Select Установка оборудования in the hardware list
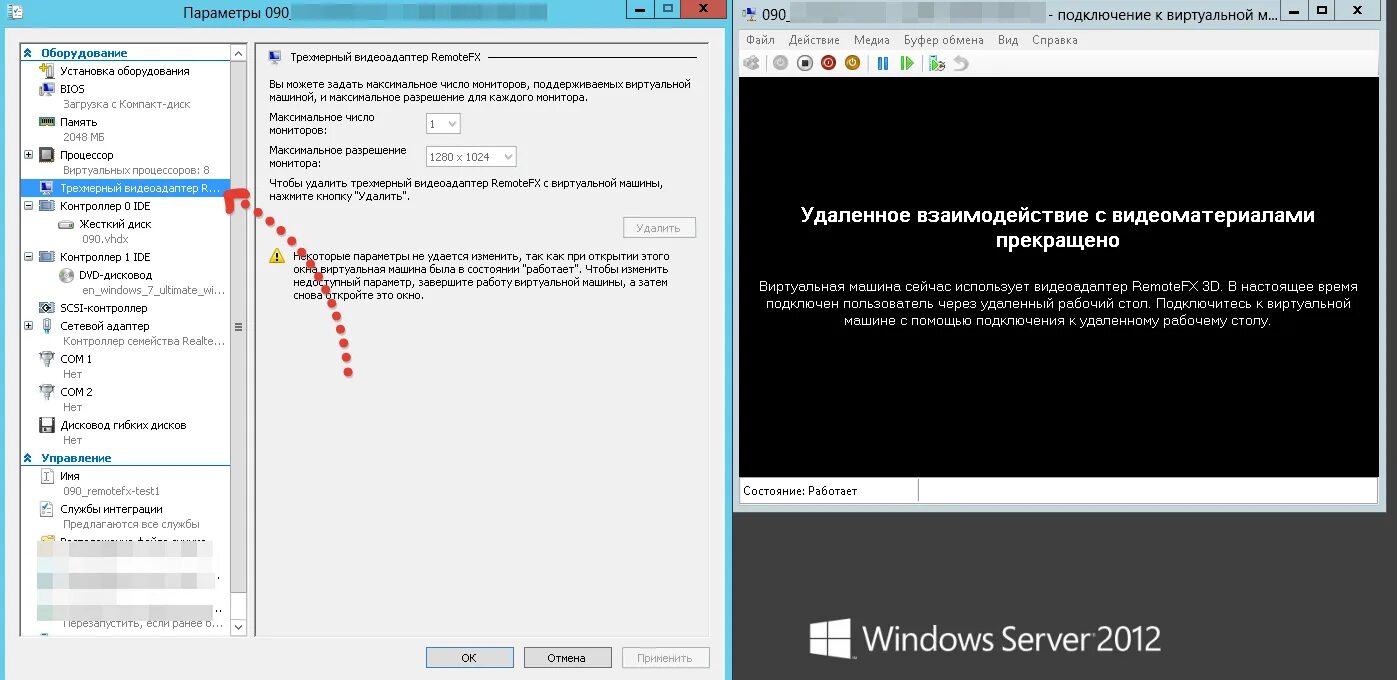The image size is (1397, 680). click(x=125, y=71)
